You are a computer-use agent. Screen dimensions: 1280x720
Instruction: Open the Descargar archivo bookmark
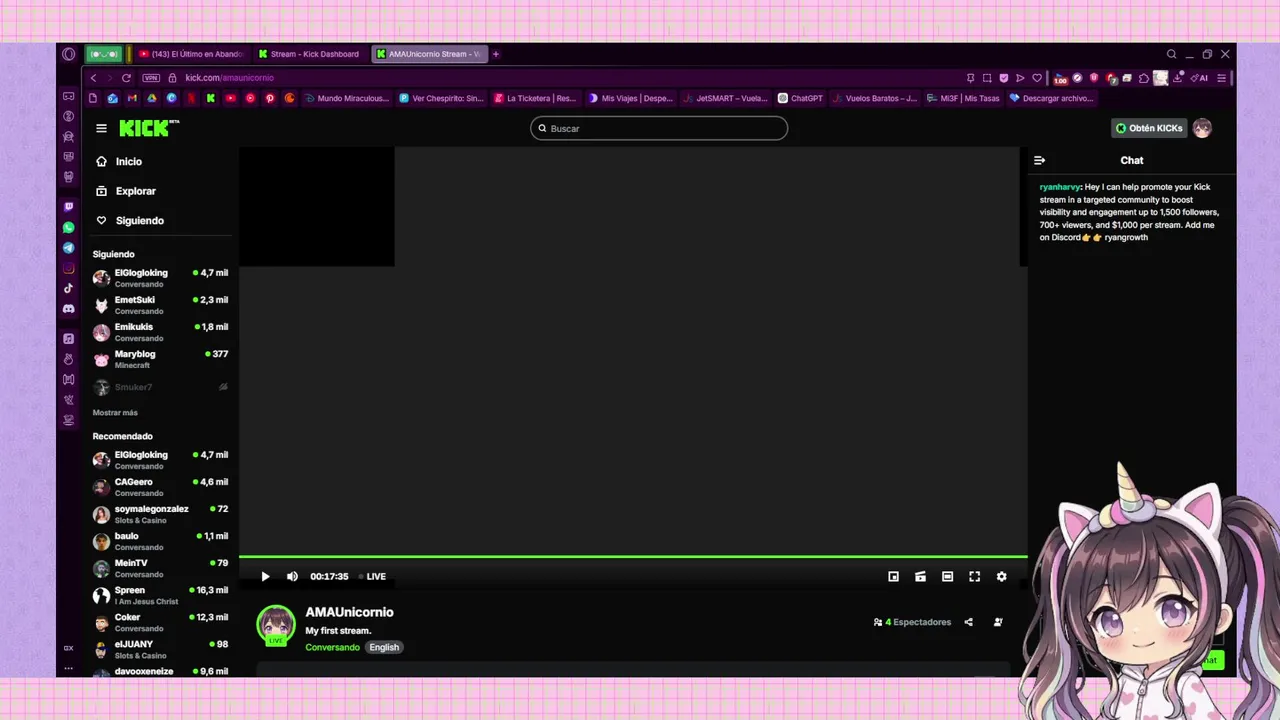[1051, 98]
